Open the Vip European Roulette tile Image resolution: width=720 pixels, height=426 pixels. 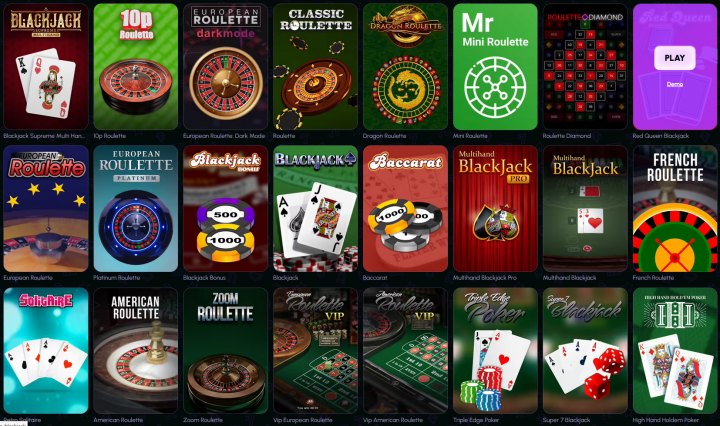tap(315, 351)
